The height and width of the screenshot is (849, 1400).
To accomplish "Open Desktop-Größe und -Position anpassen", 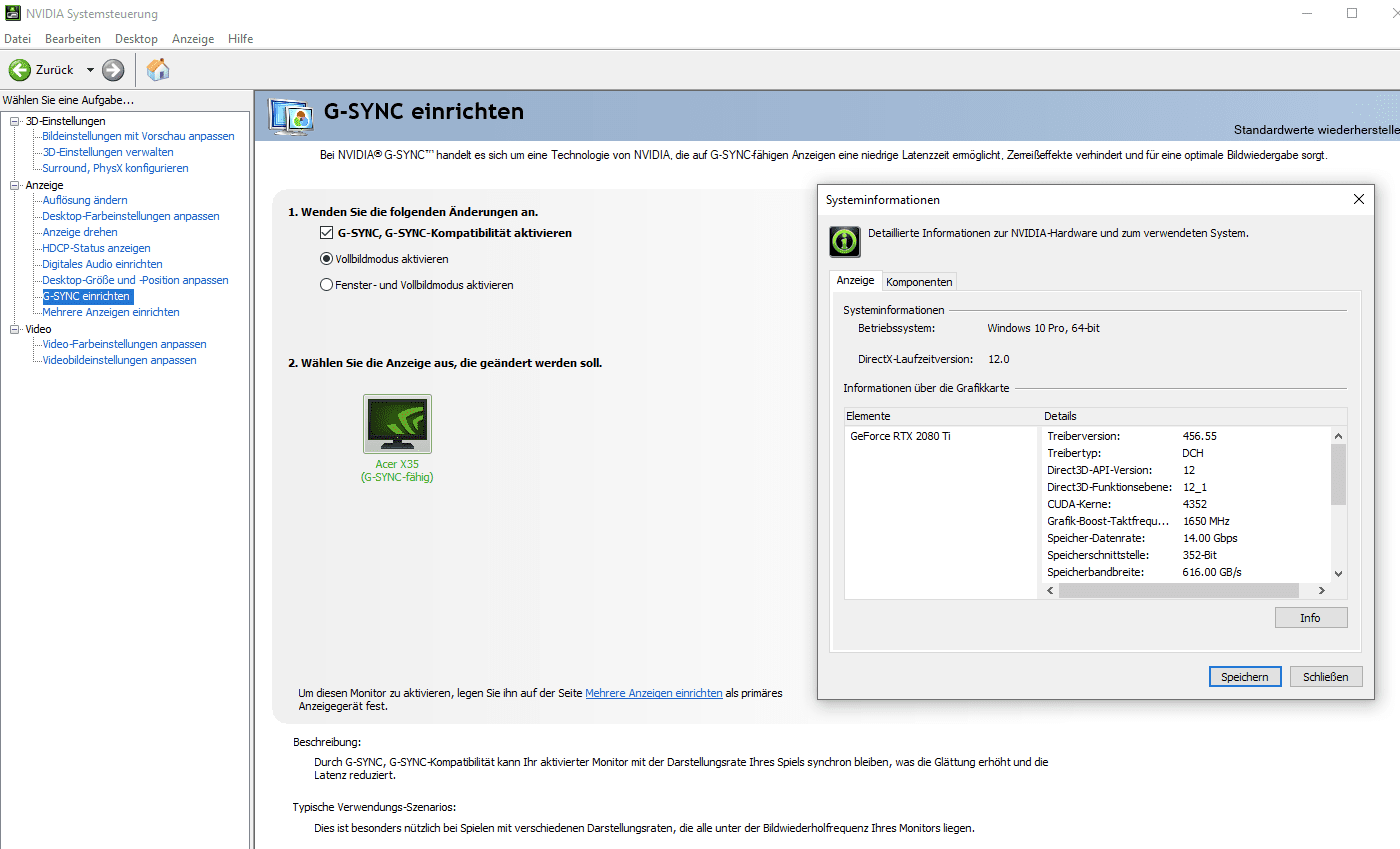I will click(135, 280).
